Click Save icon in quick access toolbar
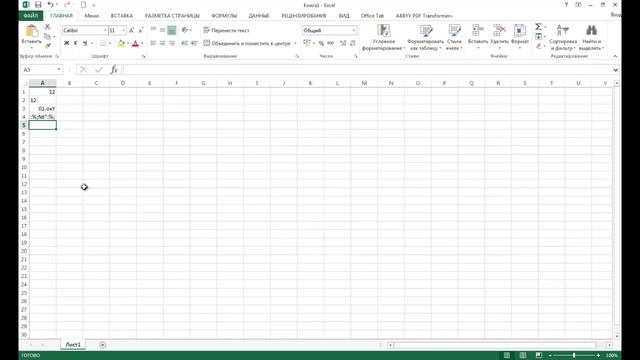This screenshot has width=640, height=360. coord(38,5)
